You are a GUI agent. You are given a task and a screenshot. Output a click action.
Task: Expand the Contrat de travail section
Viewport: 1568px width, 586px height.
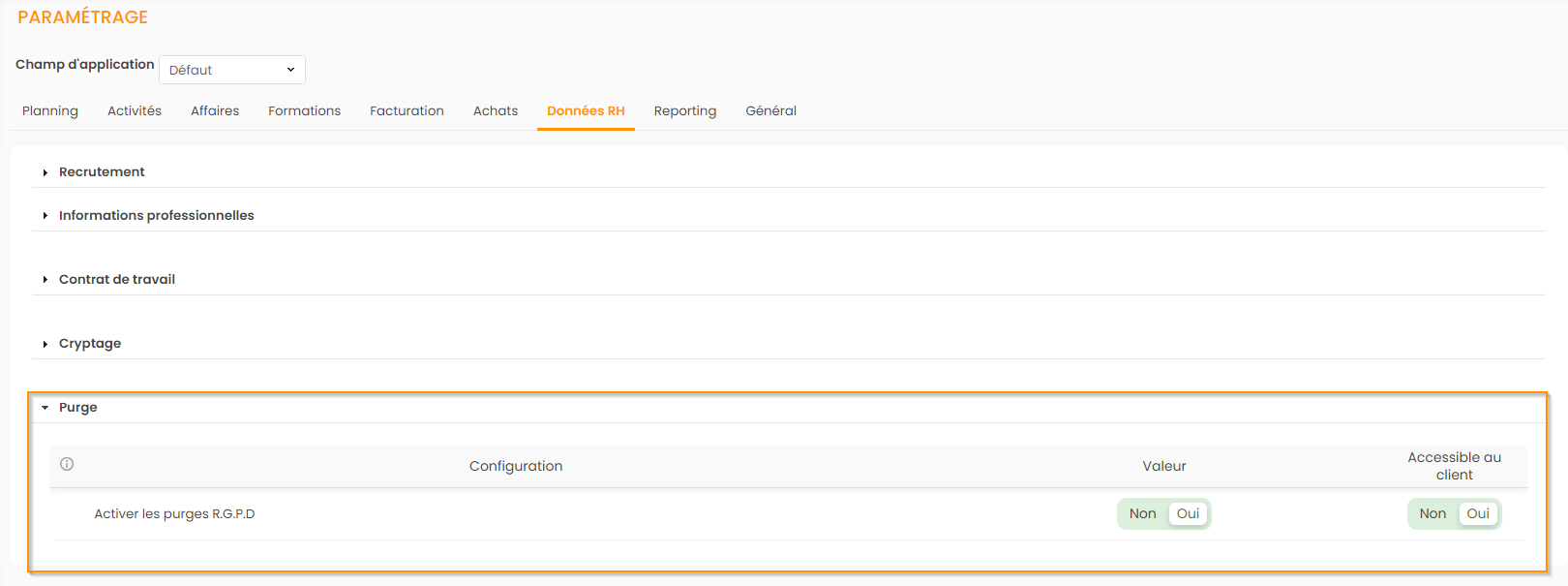pos(116,280)
